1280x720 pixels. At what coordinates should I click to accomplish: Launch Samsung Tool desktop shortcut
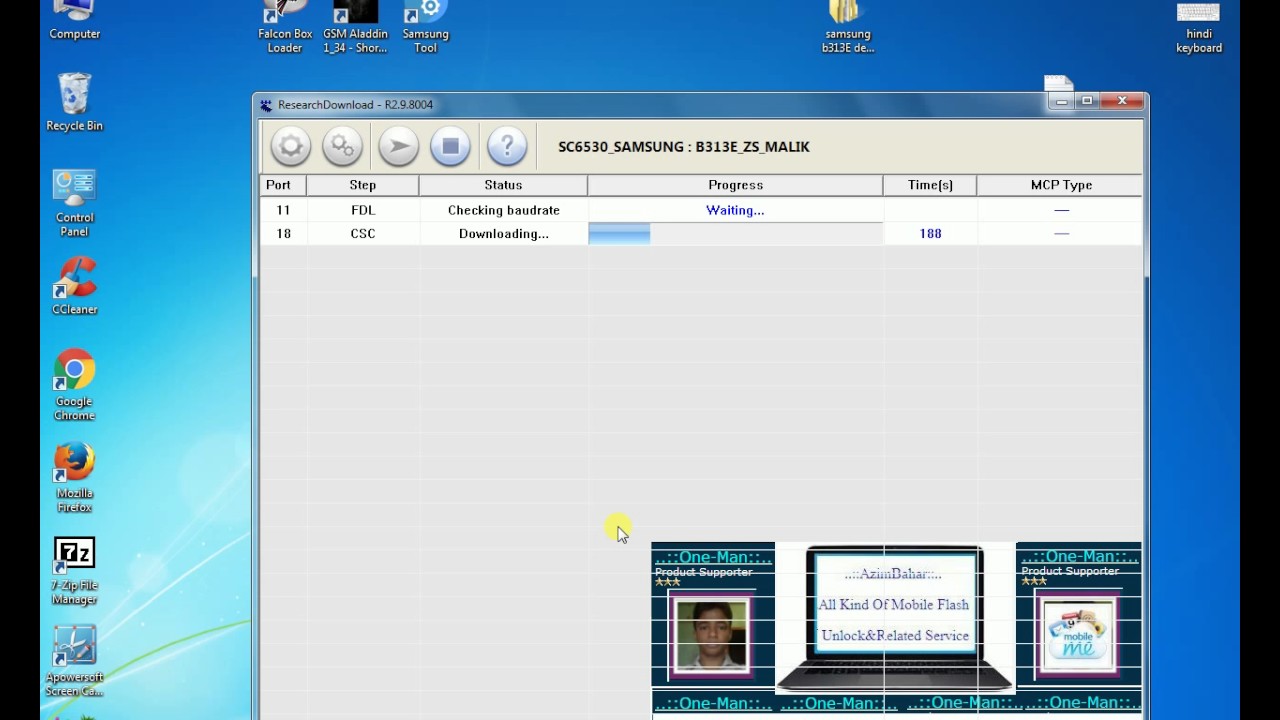(x=426, y=27)
